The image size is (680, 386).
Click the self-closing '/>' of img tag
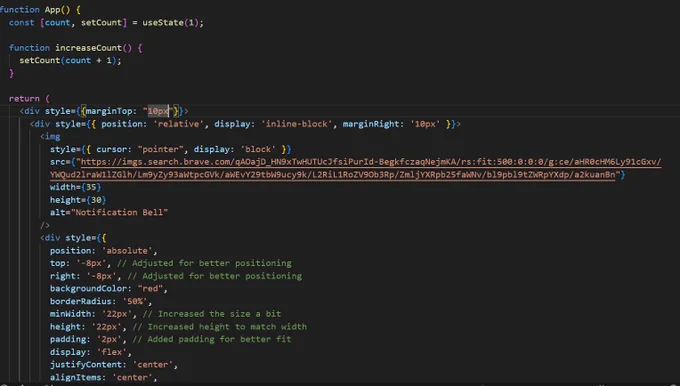(x=45, y=225)
